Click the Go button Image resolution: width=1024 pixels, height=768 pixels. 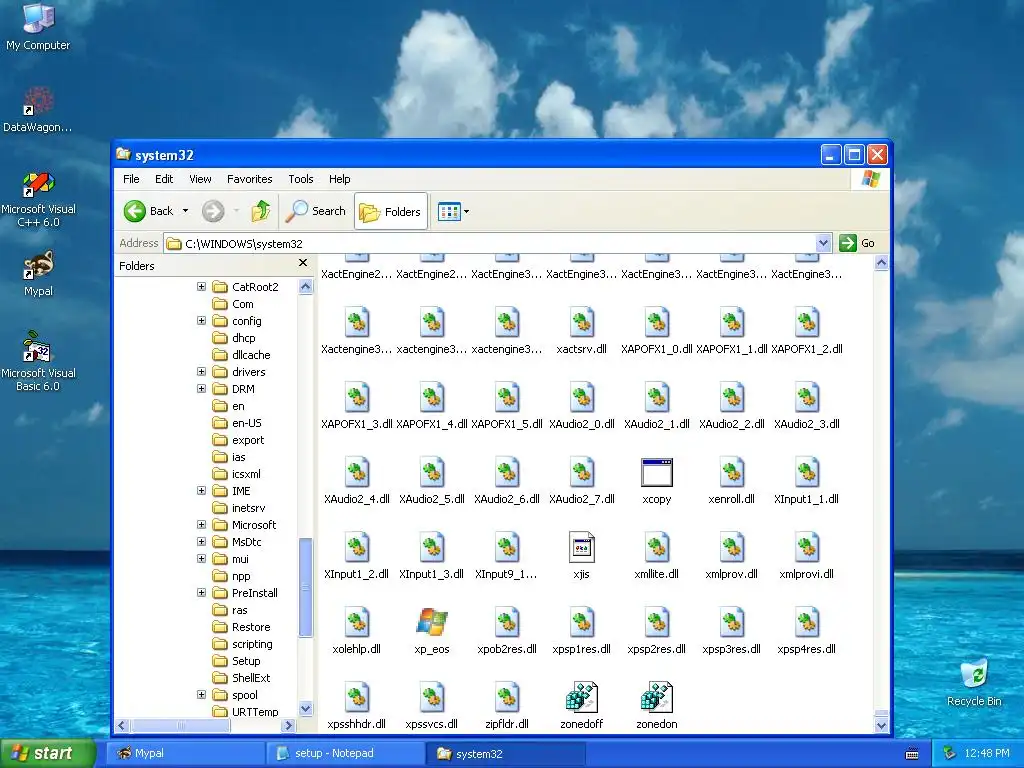(x=857, y=243)
